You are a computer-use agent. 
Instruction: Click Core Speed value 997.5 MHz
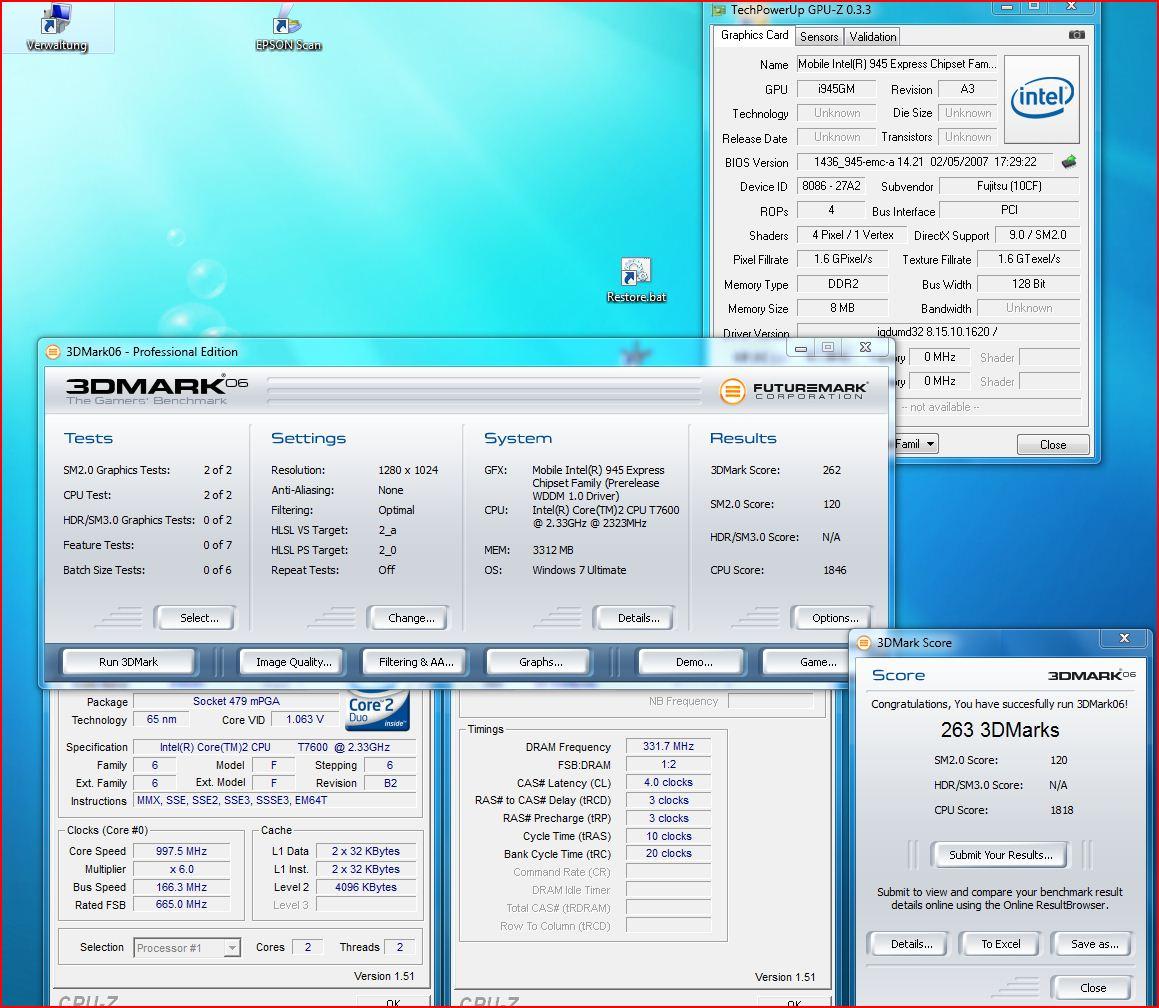[x=181, y=851]
